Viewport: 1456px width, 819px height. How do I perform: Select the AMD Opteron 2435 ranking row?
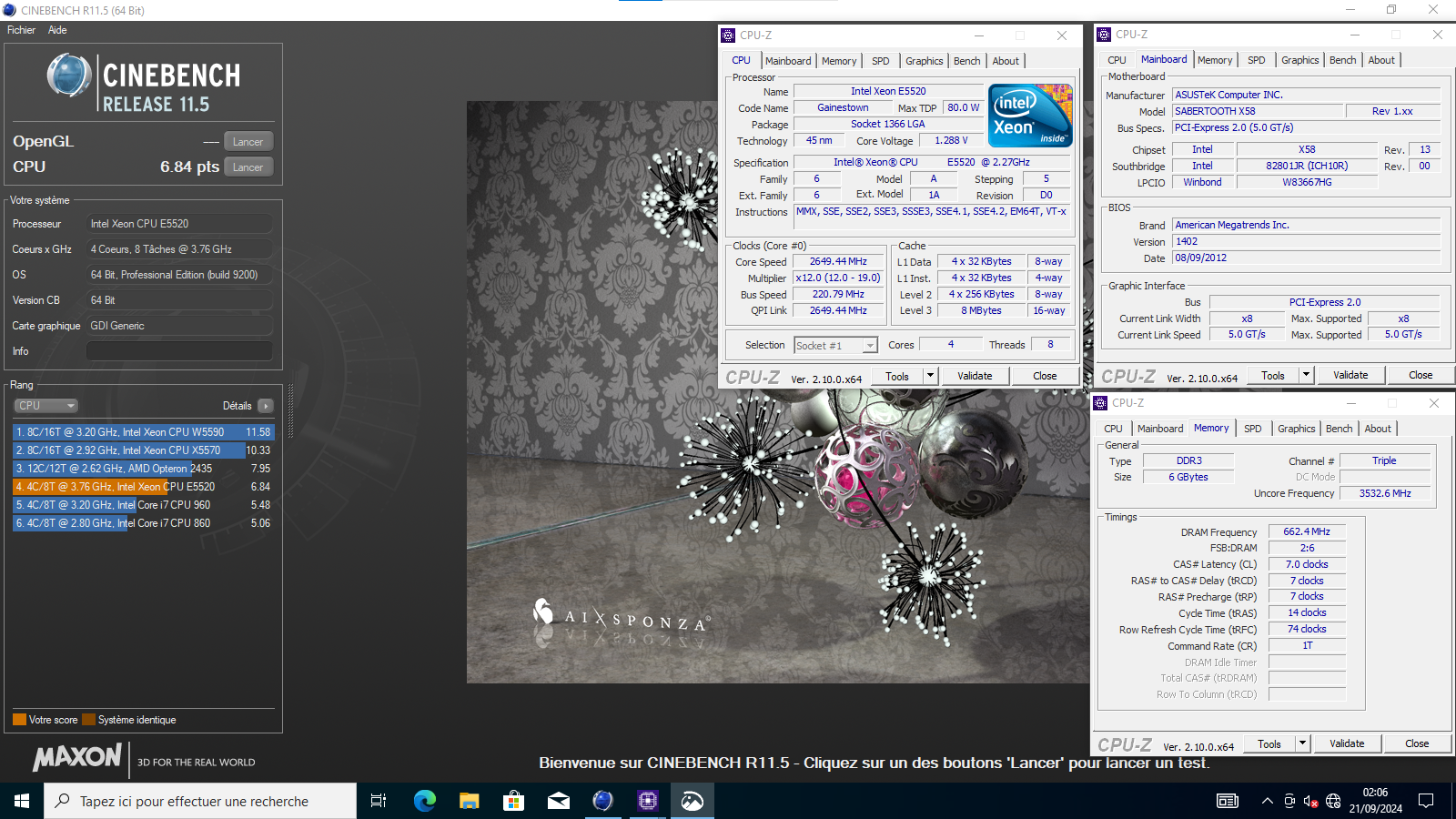click(x=143, y=469)
